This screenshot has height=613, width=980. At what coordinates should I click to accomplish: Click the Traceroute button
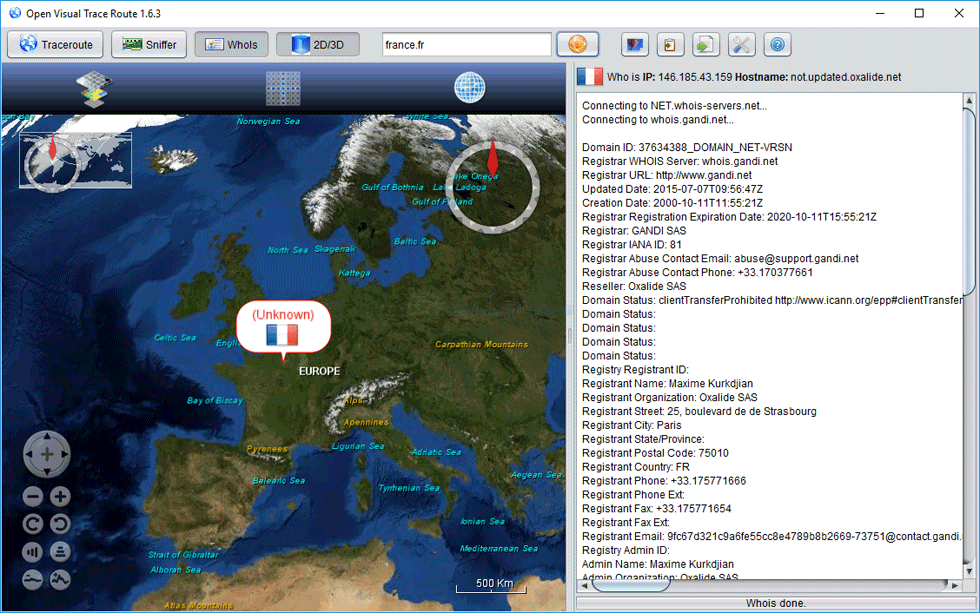[x=56, y=44]
